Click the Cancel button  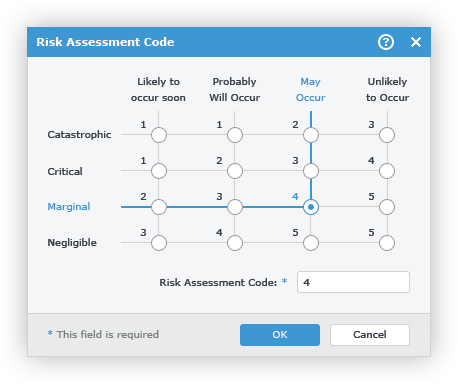click(x=370, y=335)
